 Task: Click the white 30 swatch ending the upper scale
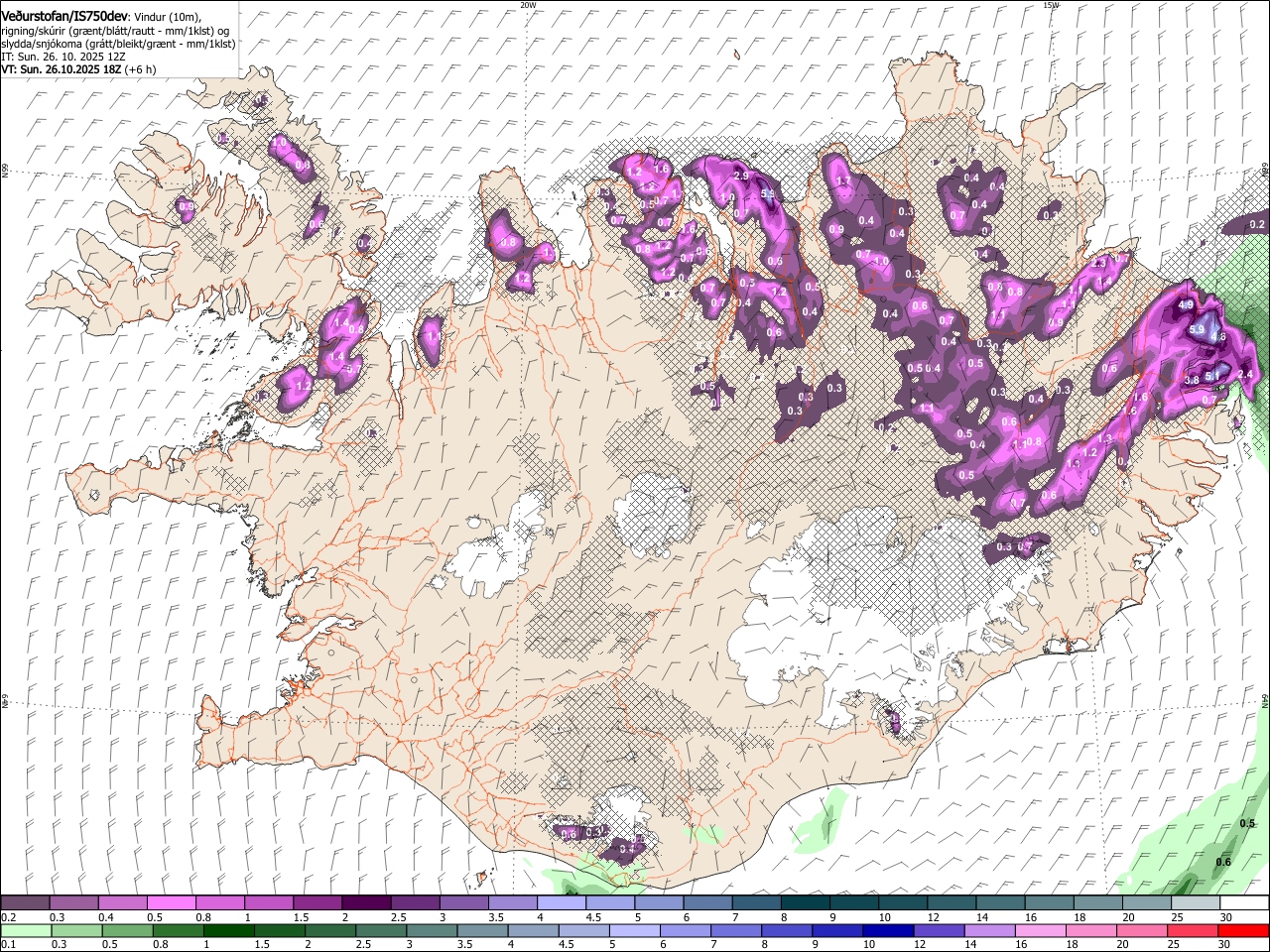click(1243, 903)
